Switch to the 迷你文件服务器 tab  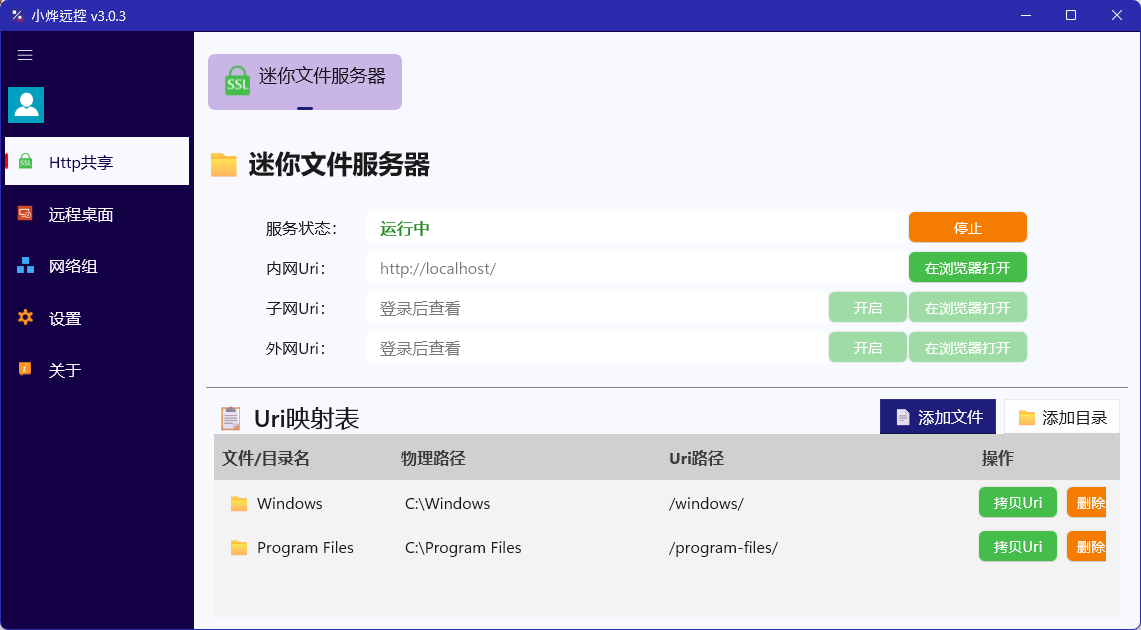coord(305,81)
